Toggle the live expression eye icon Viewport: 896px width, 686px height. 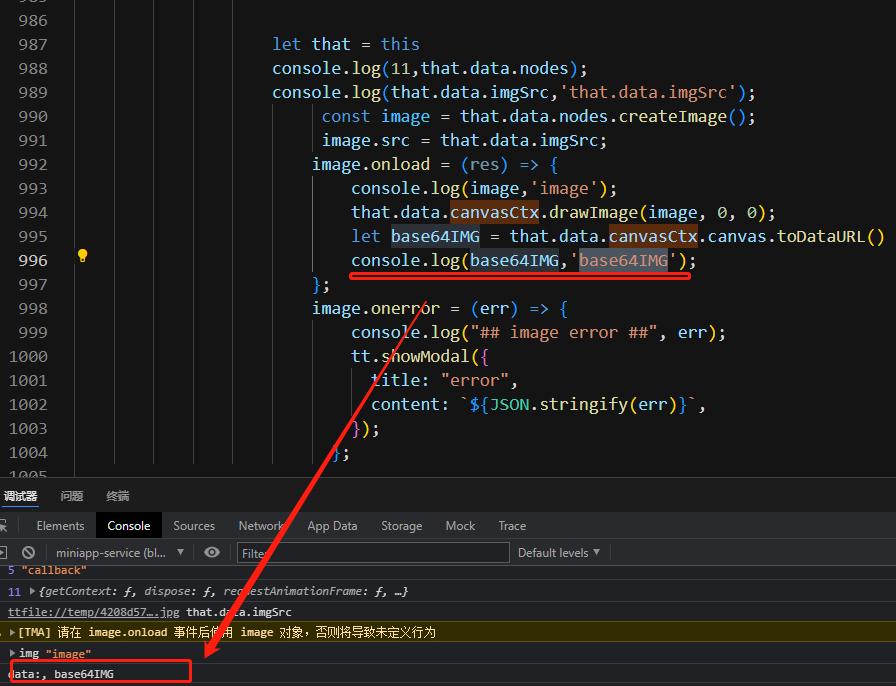click(212, 552)
